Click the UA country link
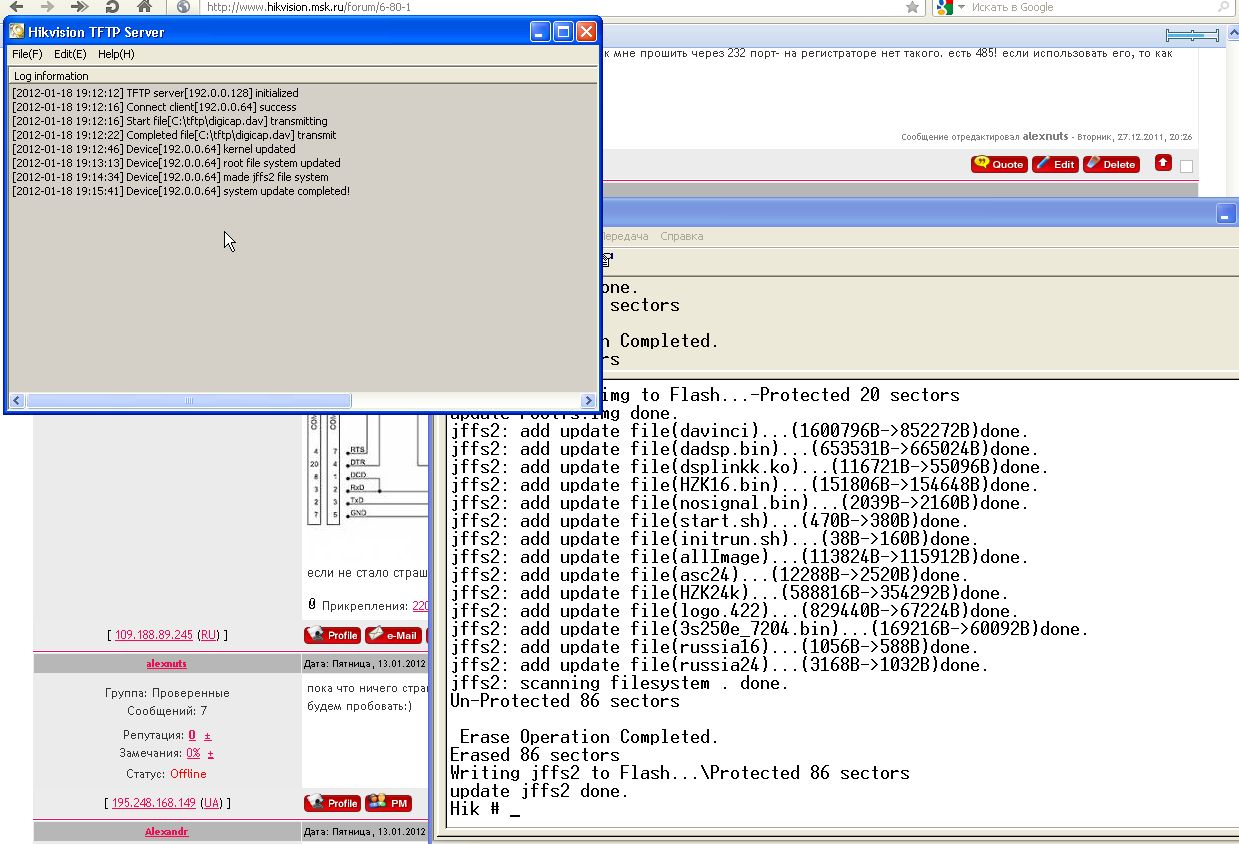 (x=212, y=803)
